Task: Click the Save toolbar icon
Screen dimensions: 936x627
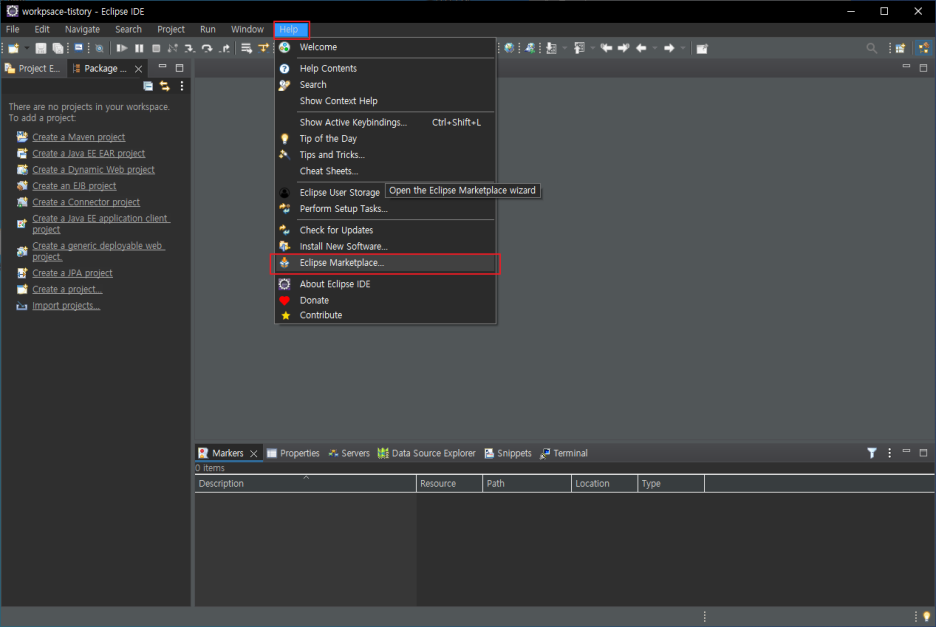Action: 41,48
